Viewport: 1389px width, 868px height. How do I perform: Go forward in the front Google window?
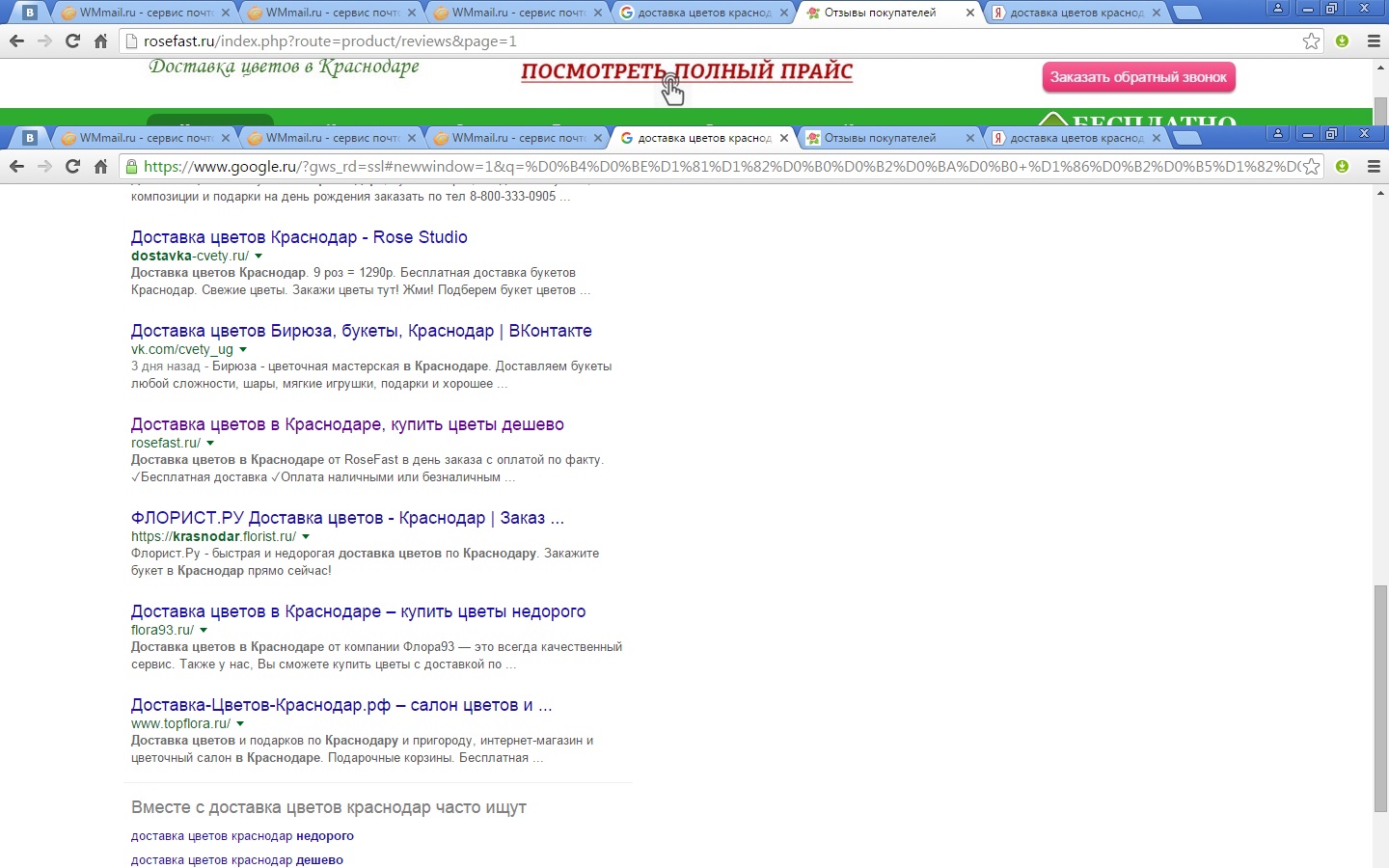(44, 167)
